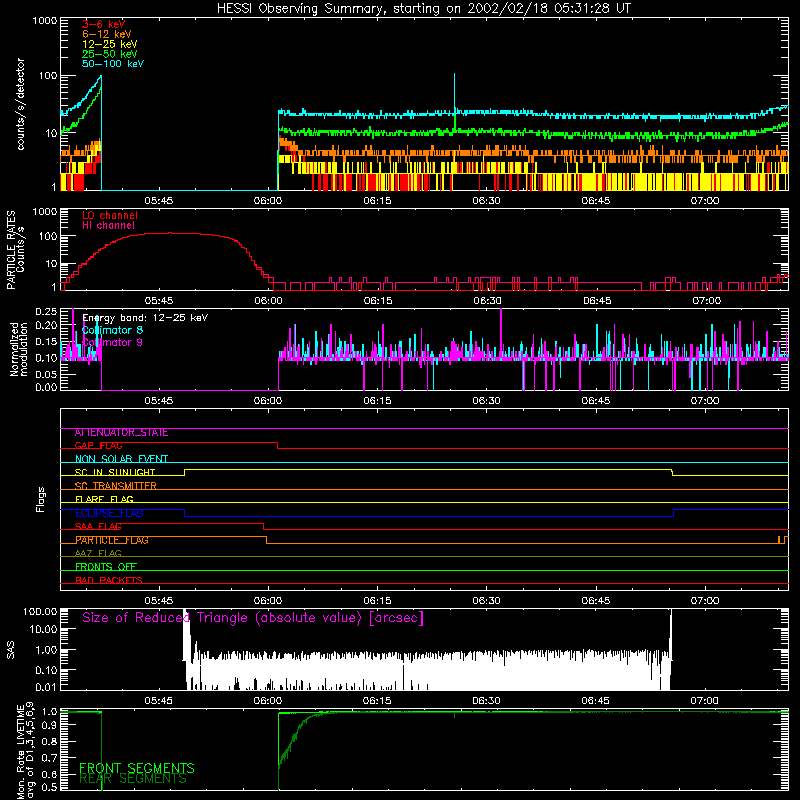800x800 pixels.
Task: Click the 05:45 time label under the counts panel
Action: point(159,201)
